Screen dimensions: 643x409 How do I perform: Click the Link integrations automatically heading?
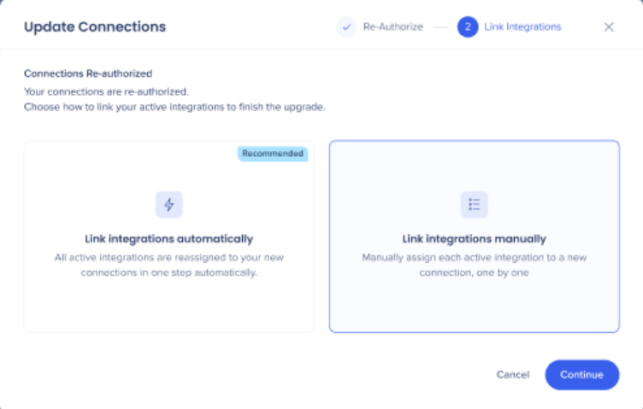coord(169,239)
